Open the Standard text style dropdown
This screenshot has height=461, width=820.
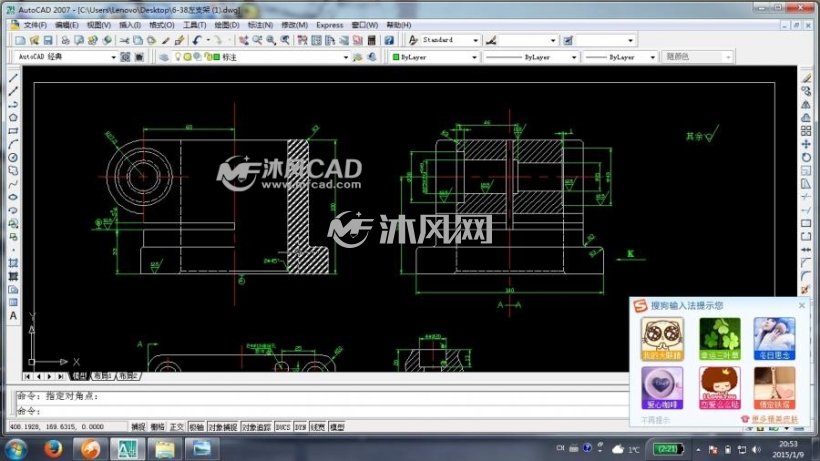tap(475, 40)
